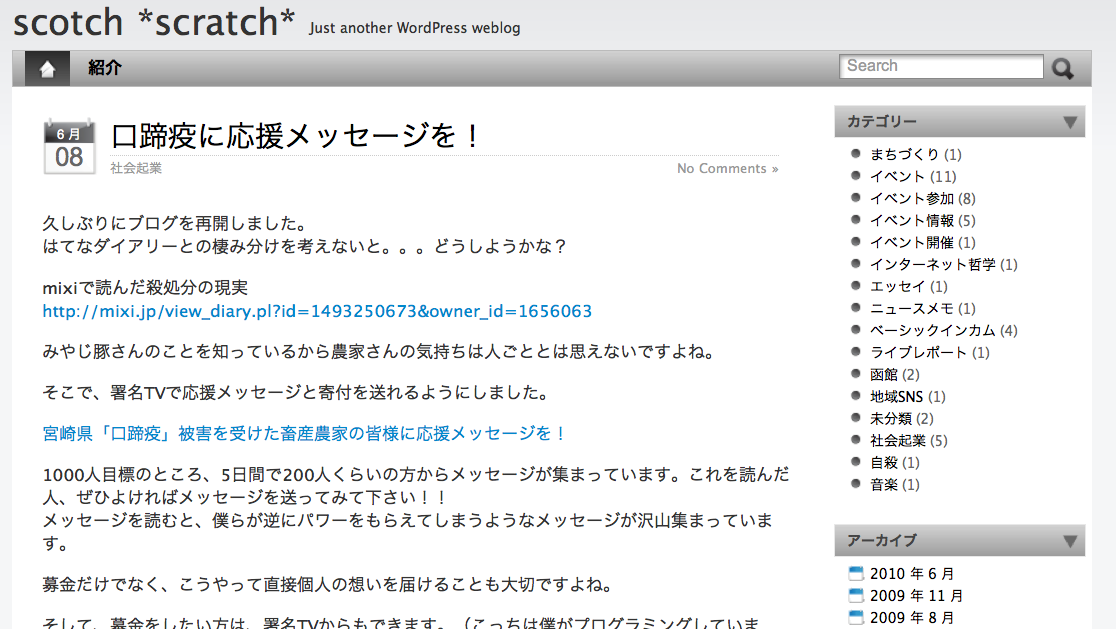The image size is (1116, 629).
Task: Click the calendar icon beside 2009 年 8 月
Action: pyautogui.click(x=855, y=616)
